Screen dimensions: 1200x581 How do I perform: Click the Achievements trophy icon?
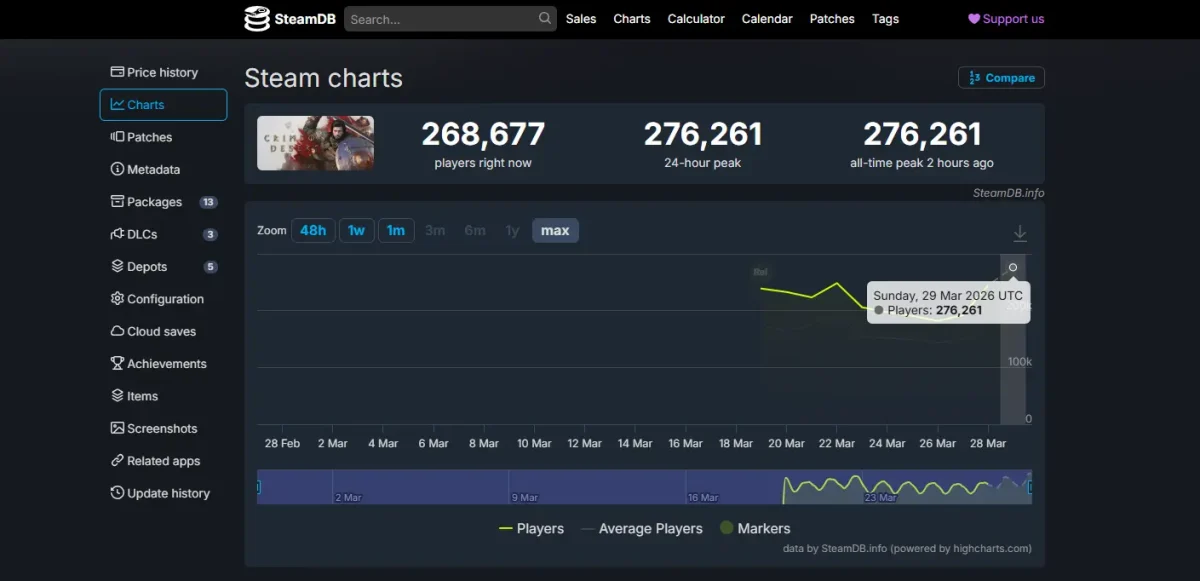(118, 363)
